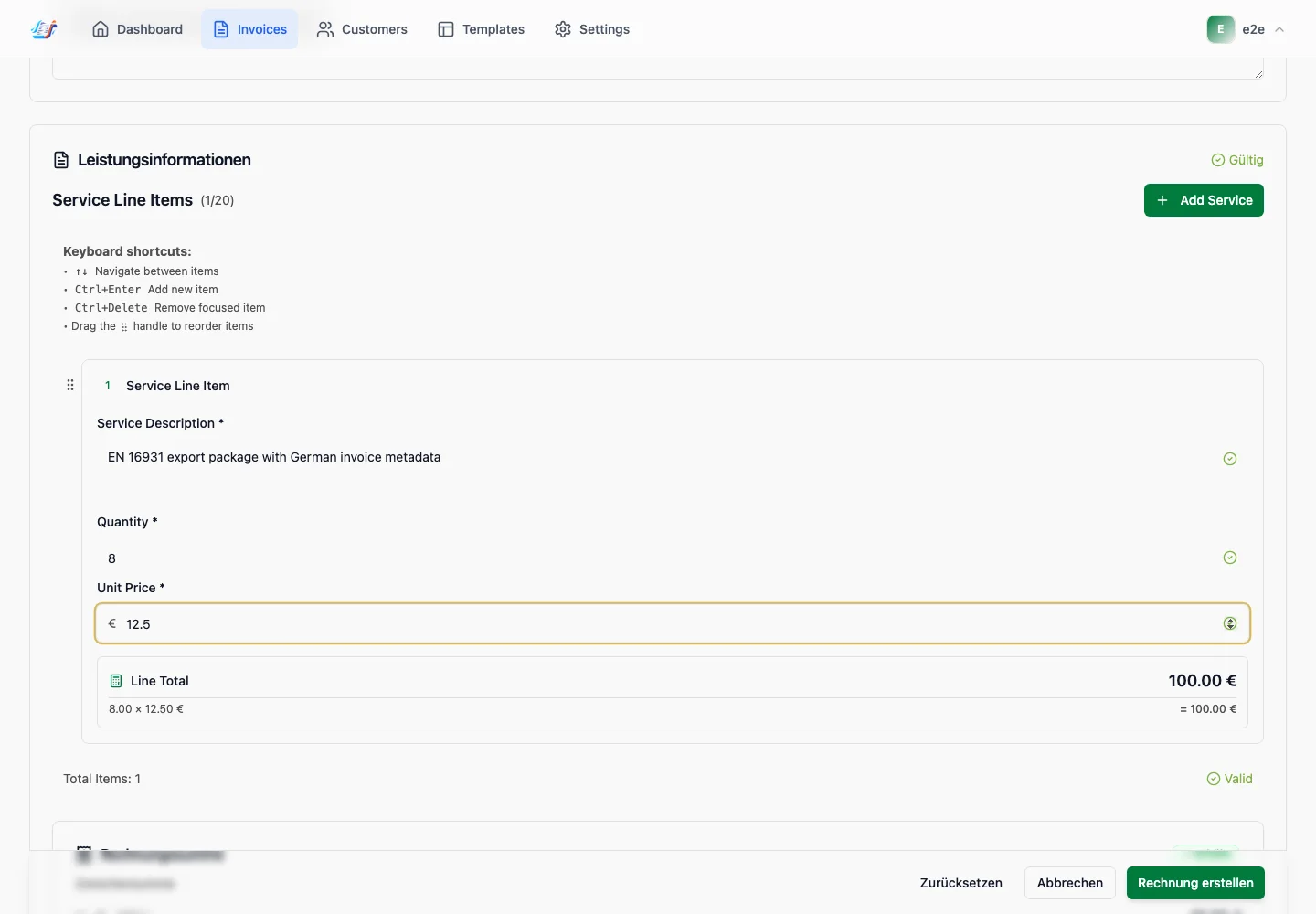Click the Unit Price spinner arrows
Screen dimensions: 1316x914
click(1230, 623)
